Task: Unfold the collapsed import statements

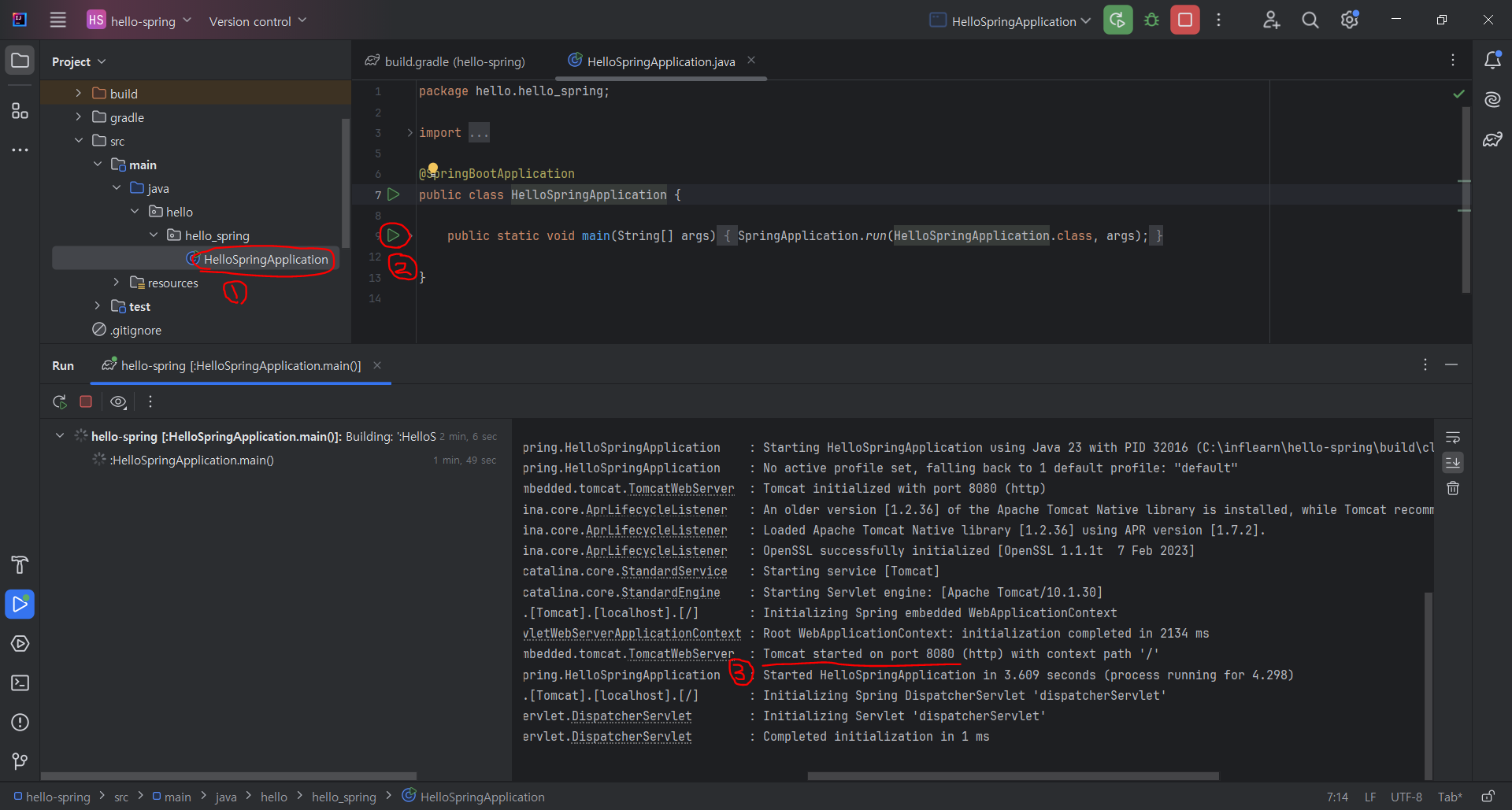Action: tap(410, 132)
